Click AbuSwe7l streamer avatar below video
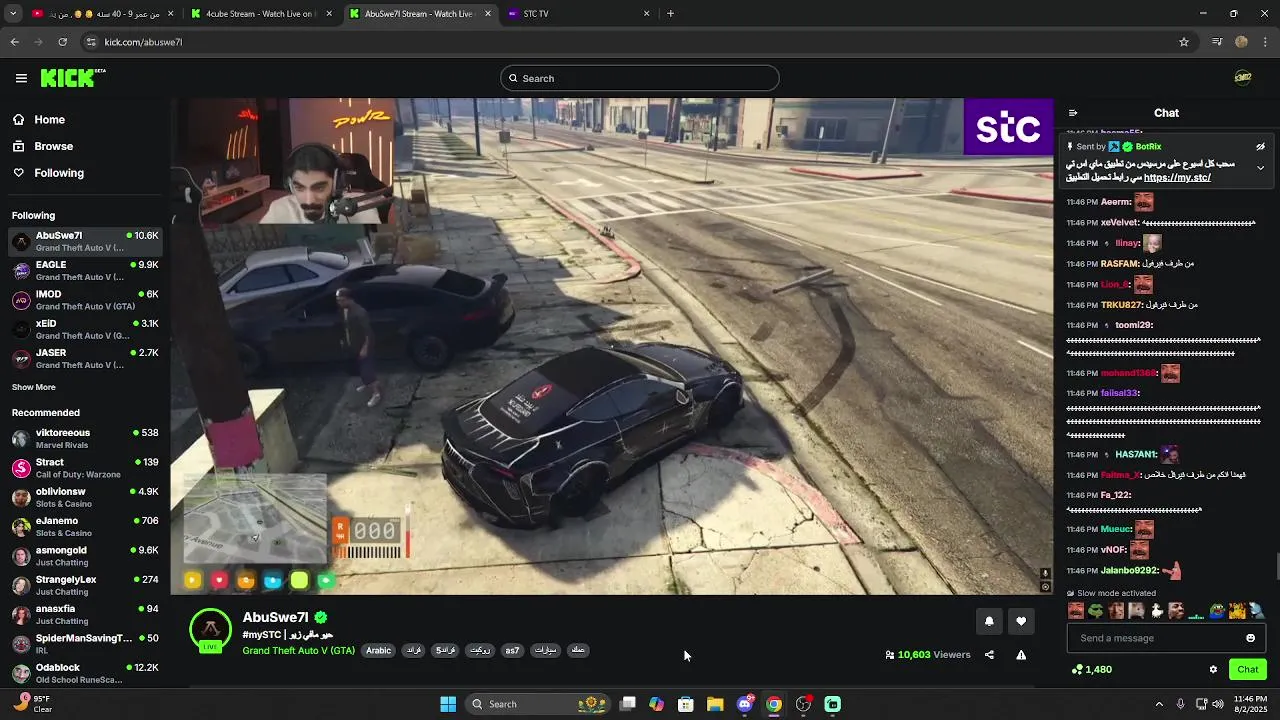The width and height of the screenshot is (1280, 720). [210, 630]
